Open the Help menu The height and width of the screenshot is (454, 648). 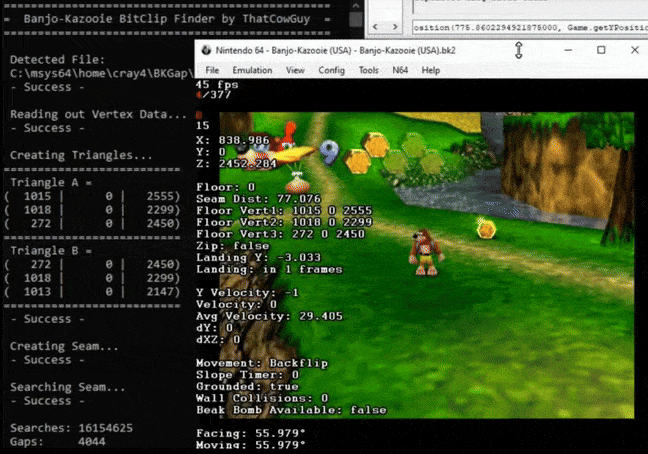coord(430,70)
